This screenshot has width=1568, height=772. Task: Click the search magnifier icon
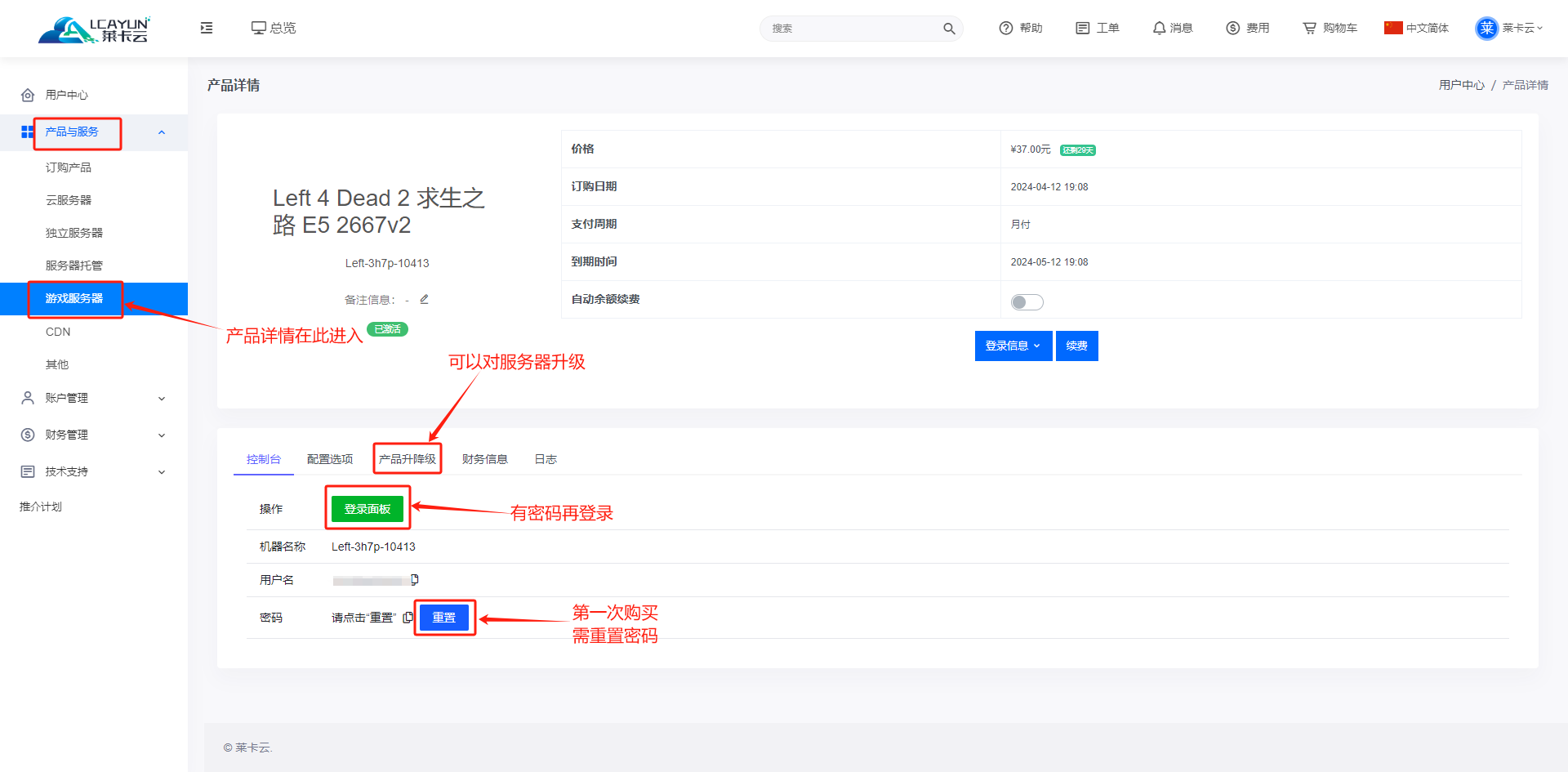949,29
